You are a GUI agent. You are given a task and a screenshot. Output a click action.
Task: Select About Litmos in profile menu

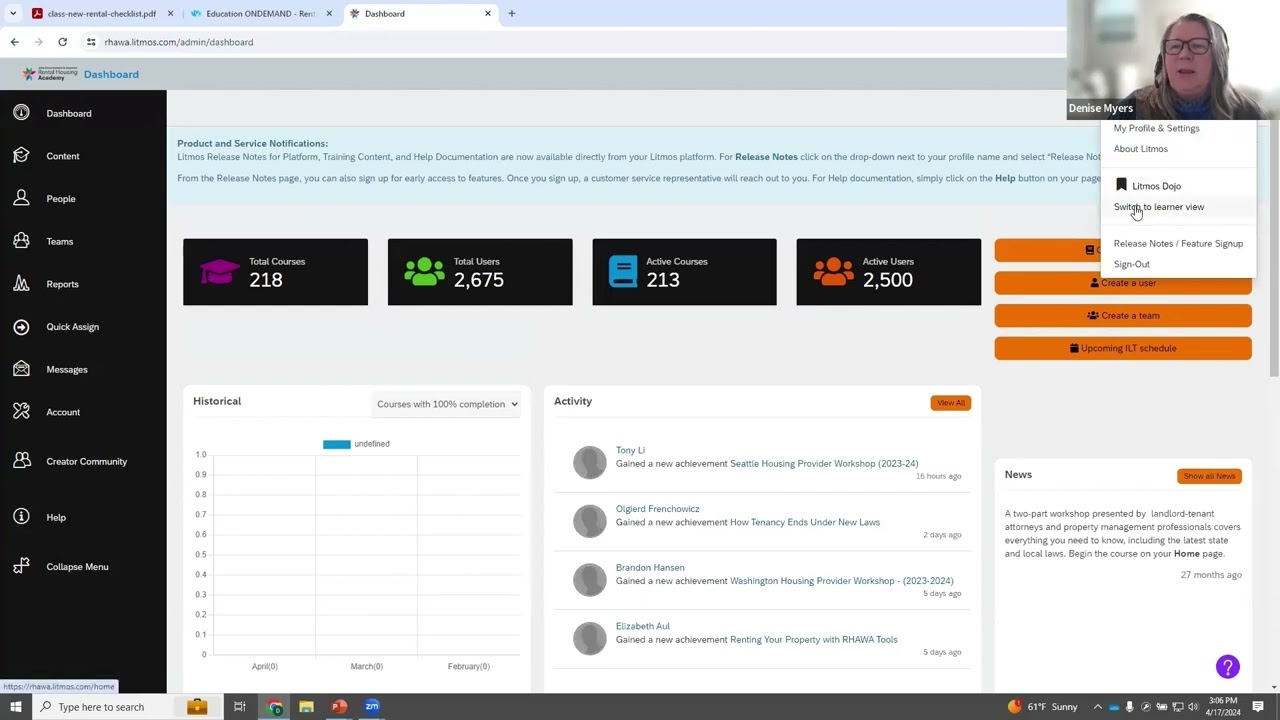tap(1140, 149)
